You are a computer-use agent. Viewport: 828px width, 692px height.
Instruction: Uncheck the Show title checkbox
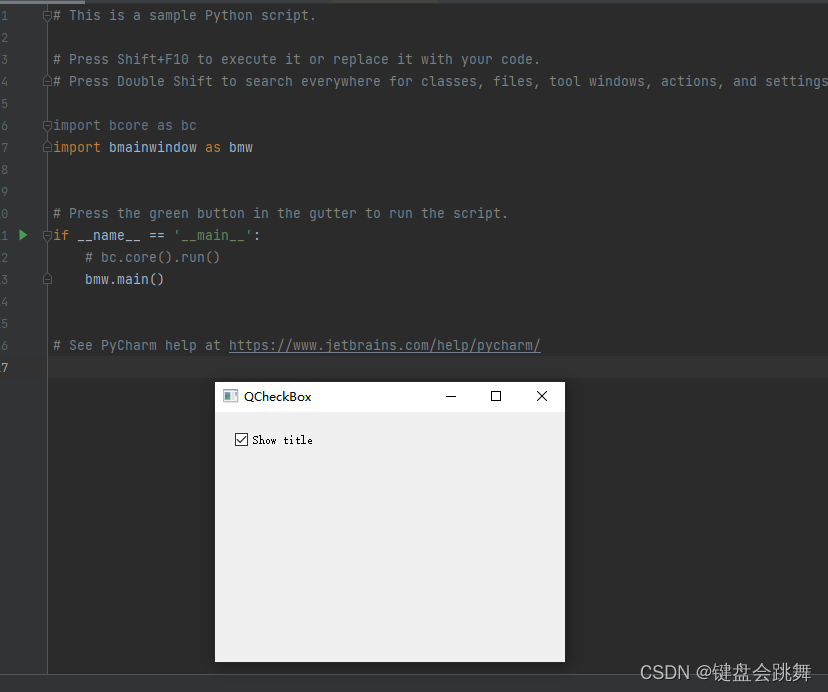[x=241, y=439]
